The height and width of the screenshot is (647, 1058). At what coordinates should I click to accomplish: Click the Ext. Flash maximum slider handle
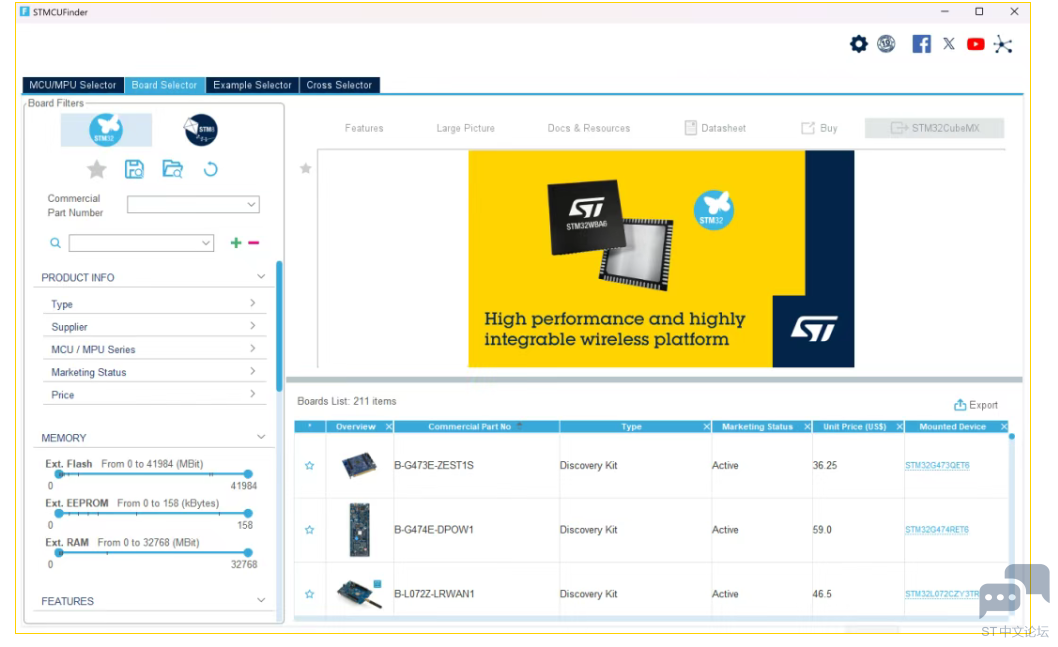248,474
